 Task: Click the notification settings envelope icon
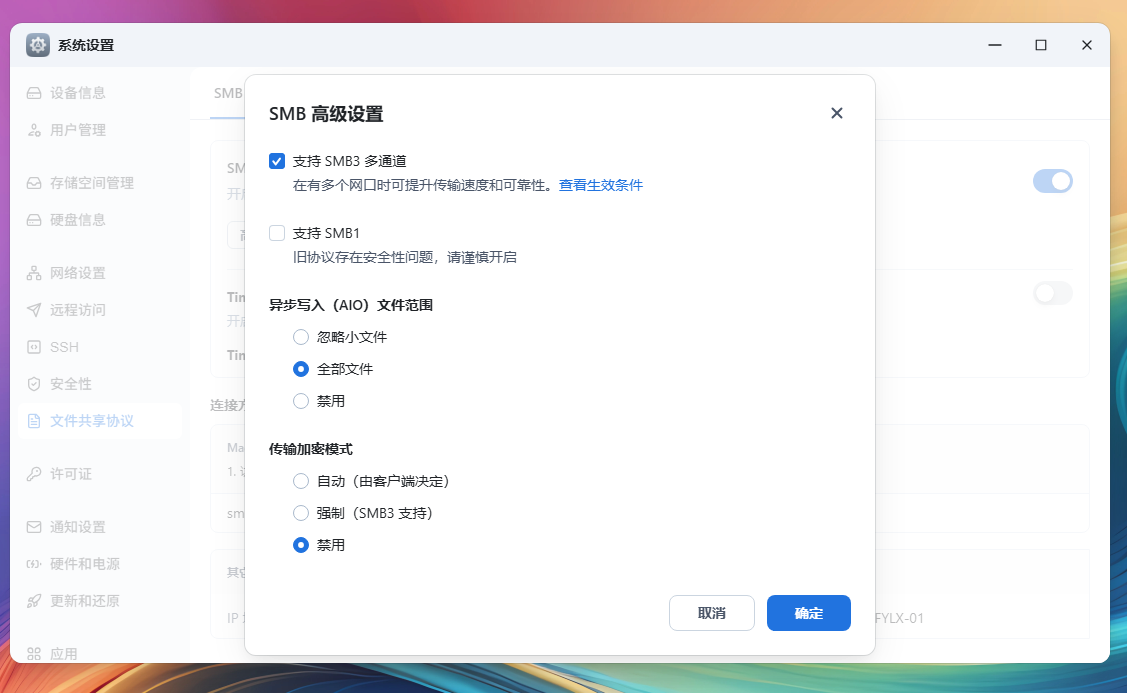34,527
